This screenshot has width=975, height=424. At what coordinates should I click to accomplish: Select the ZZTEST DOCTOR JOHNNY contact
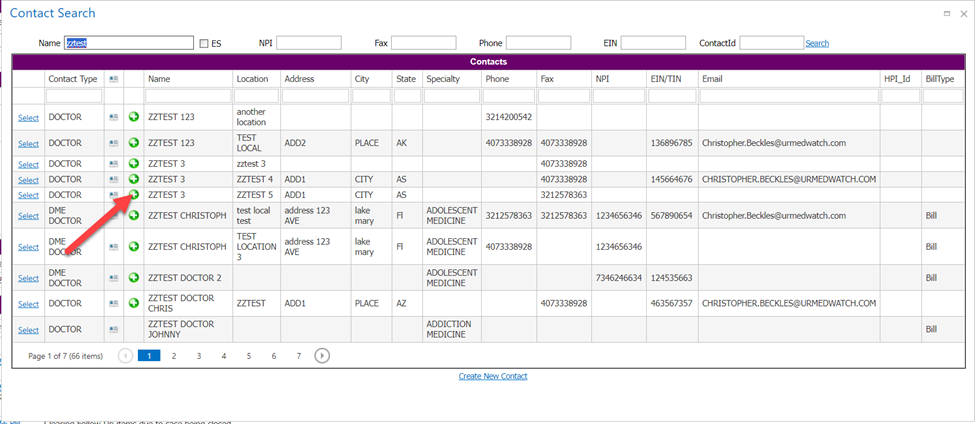click(x=28, y=330)
